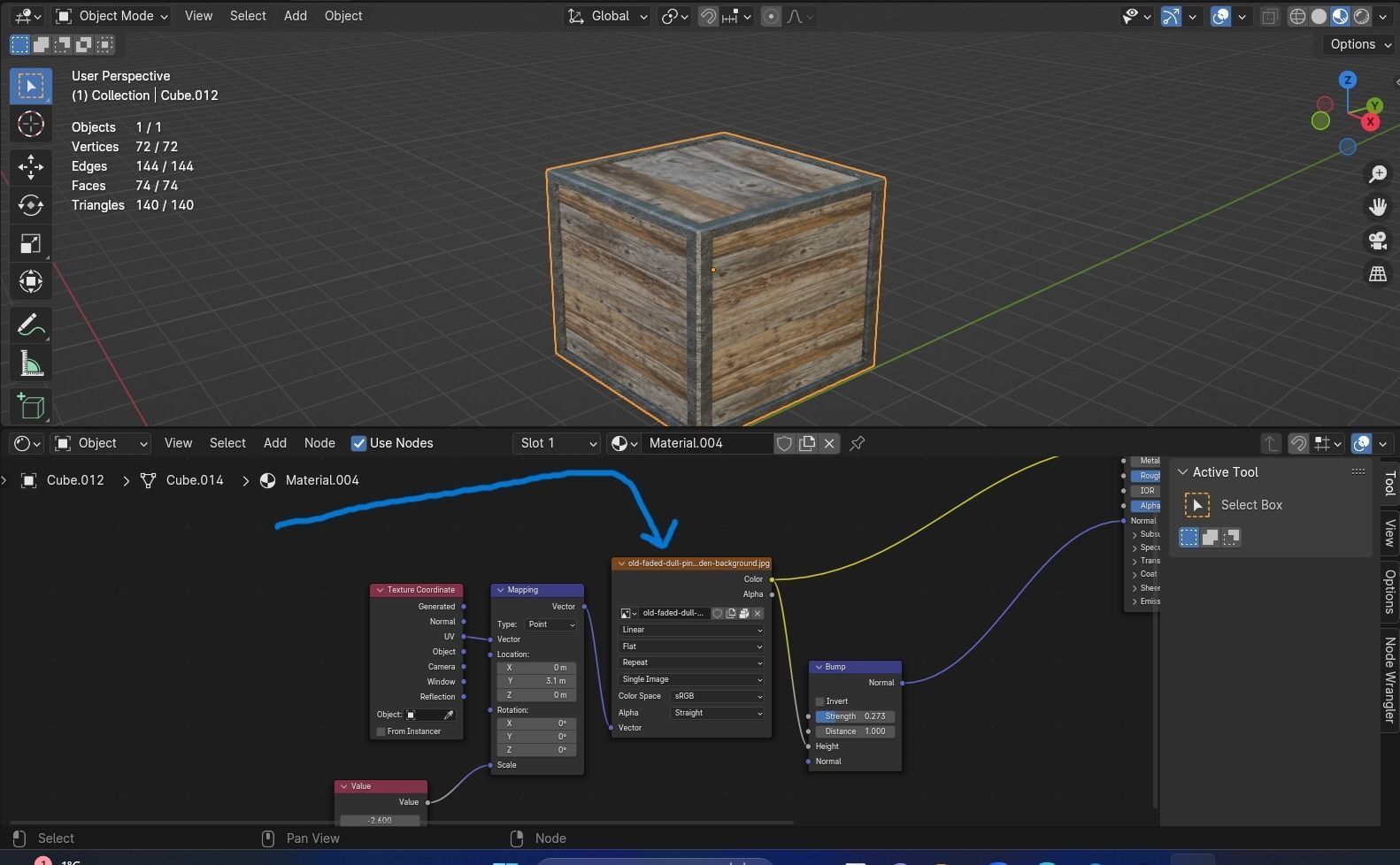The image size is (1400, 865).
Task: Open the Object Mode dropdown
Action: click(x=112, y=16)
